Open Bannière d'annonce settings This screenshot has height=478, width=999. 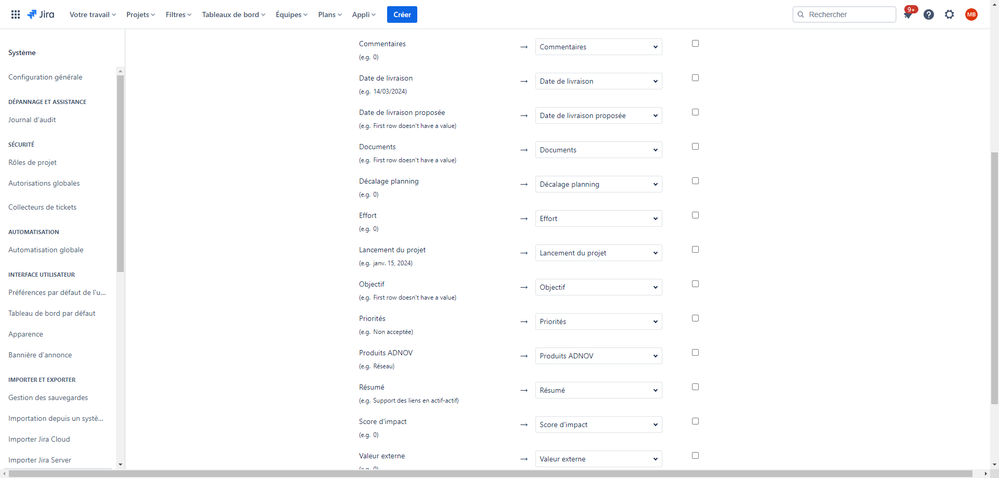[x=40, y=354]
